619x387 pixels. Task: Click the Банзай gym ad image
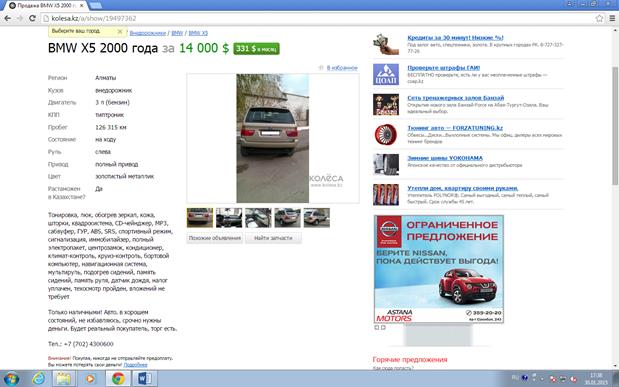click(x=386, y=105)
